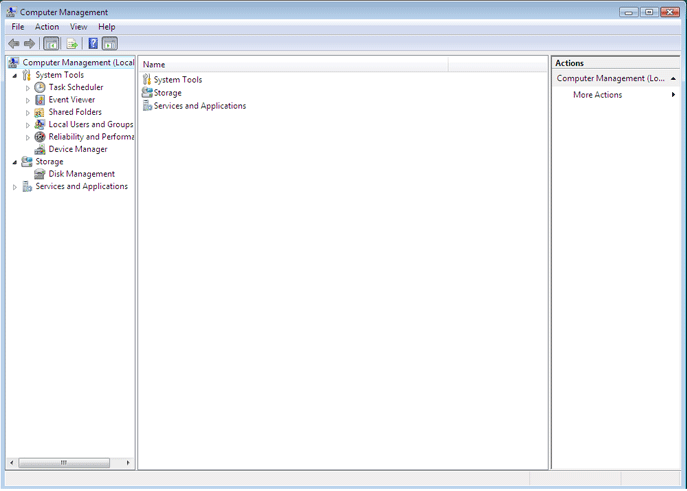This screenshot has height=491, width=687.
Task: Select Disk Management in the tree
Action: [x=81, y=174]
